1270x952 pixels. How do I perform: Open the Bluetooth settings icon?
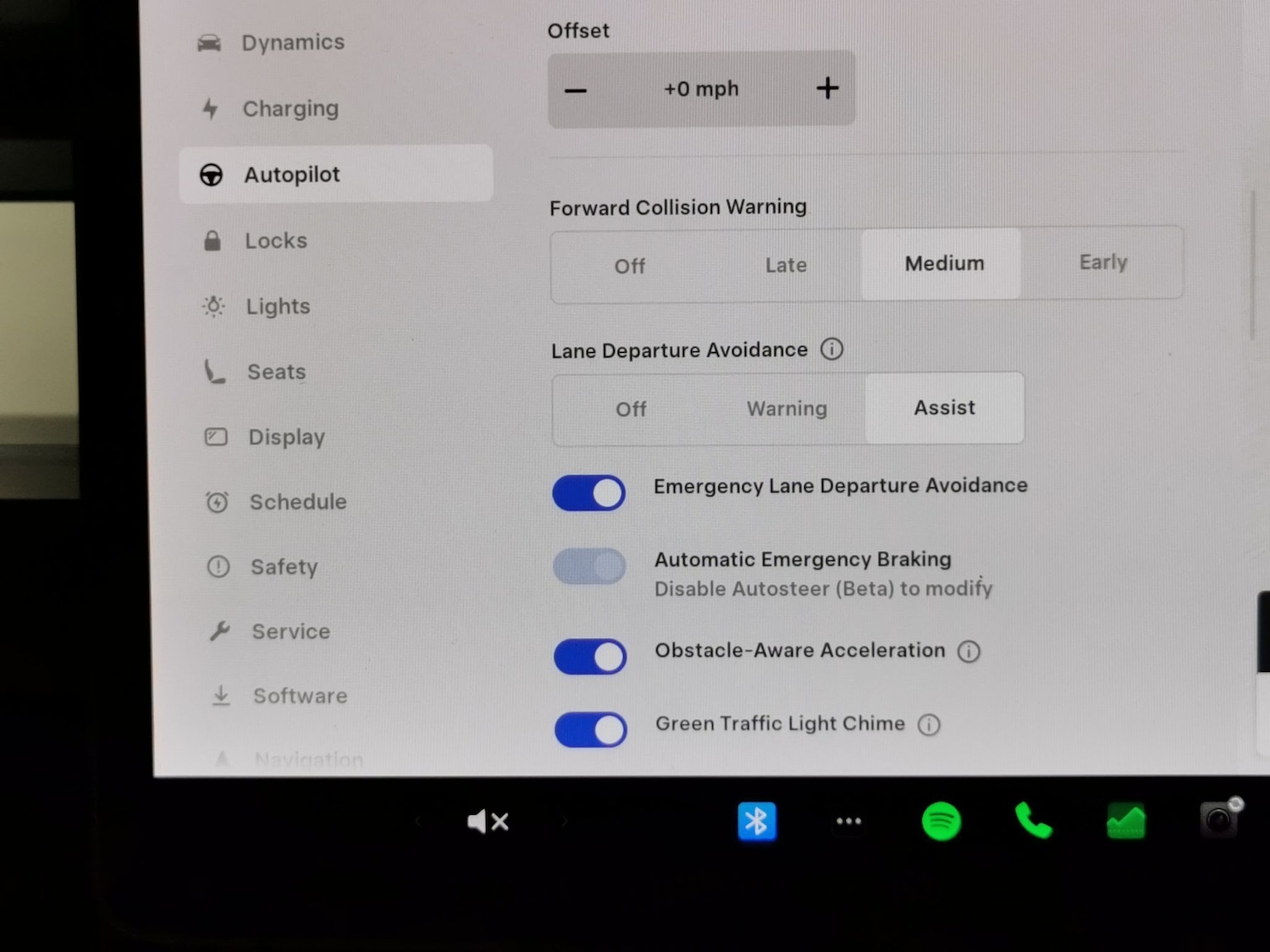(756, 821)
